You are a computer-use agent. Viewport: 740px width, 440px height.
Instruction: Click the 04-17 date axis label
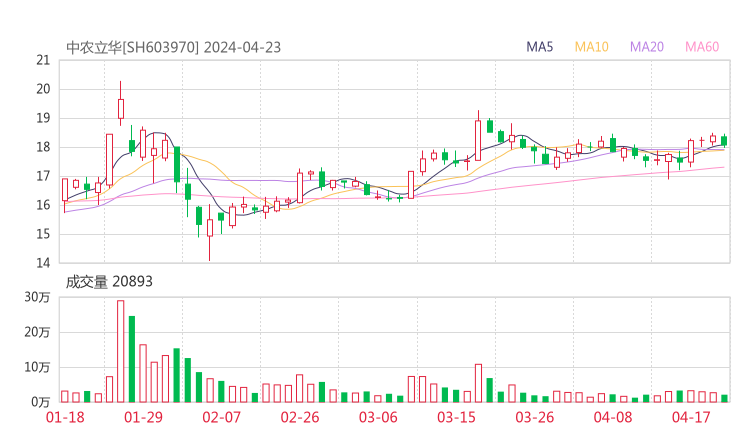tap(691, 417)
